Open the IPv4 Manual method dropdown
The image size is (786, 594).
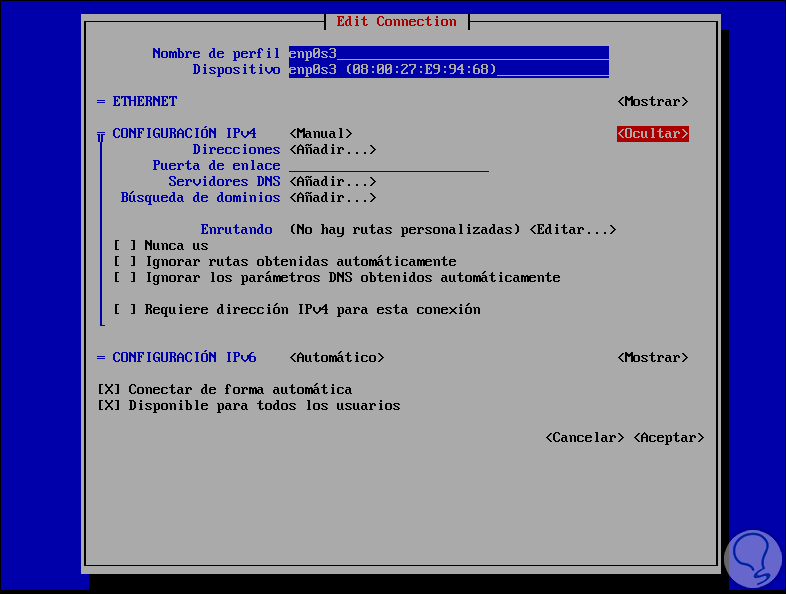tap(321, 133)
